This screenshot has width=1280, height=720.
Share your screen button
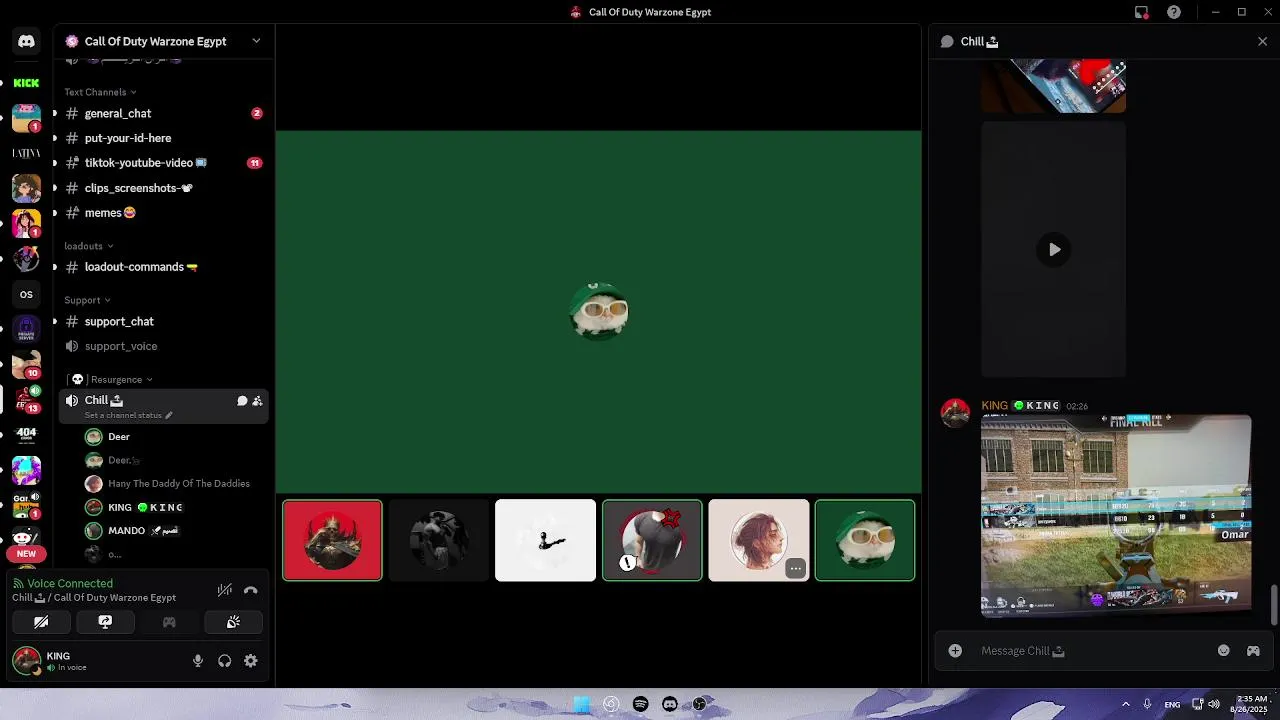105,622
